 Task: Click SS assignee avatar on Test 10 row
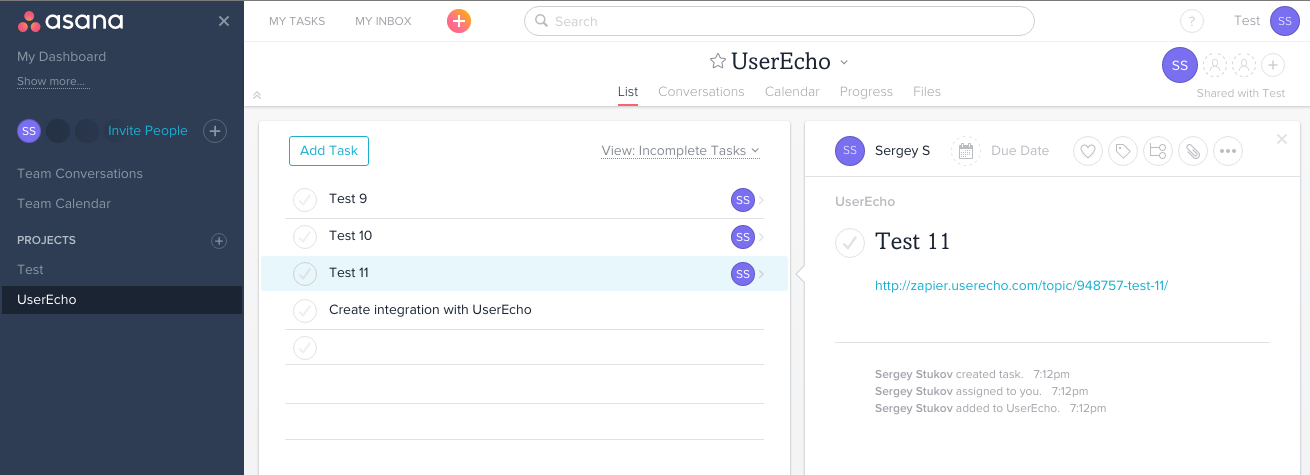pyautogui.click(x=742, y=237)
